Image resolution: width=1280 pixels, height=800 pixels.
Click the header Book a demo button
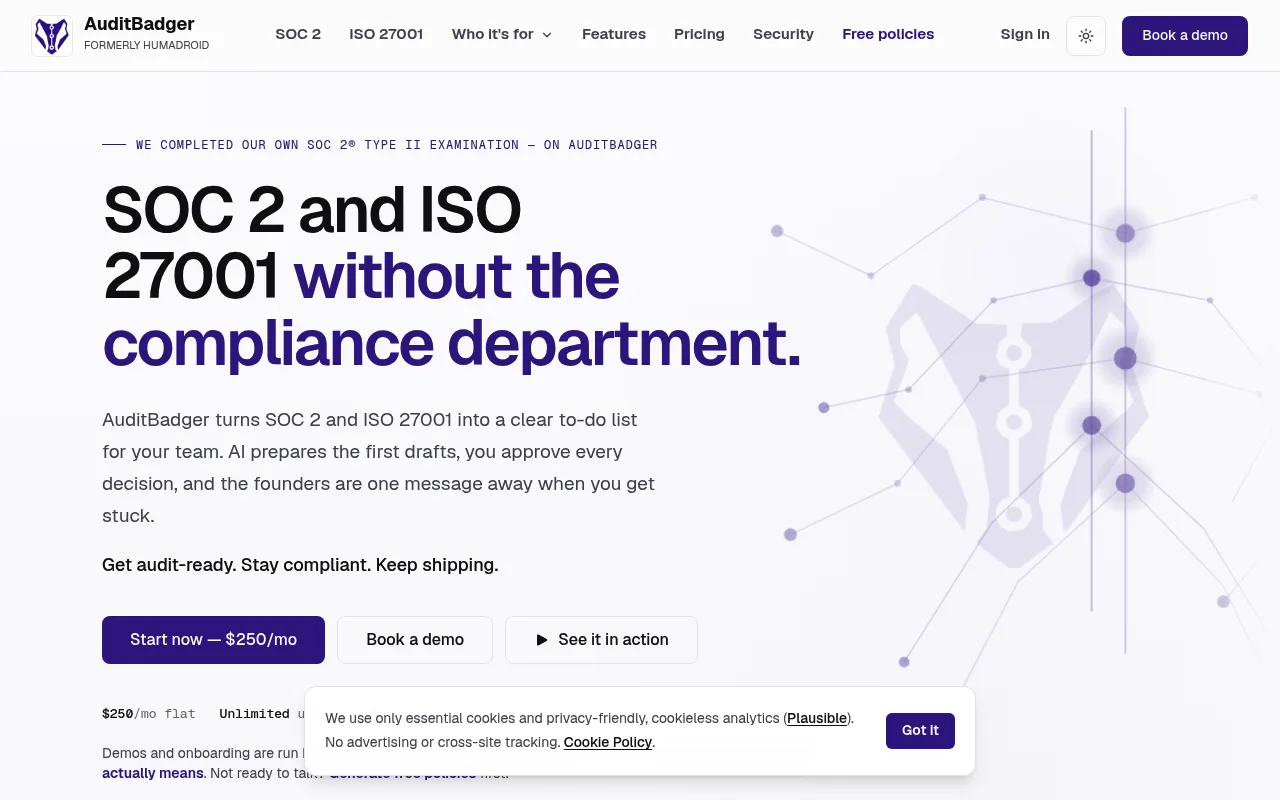click(x=1185, y=36)
